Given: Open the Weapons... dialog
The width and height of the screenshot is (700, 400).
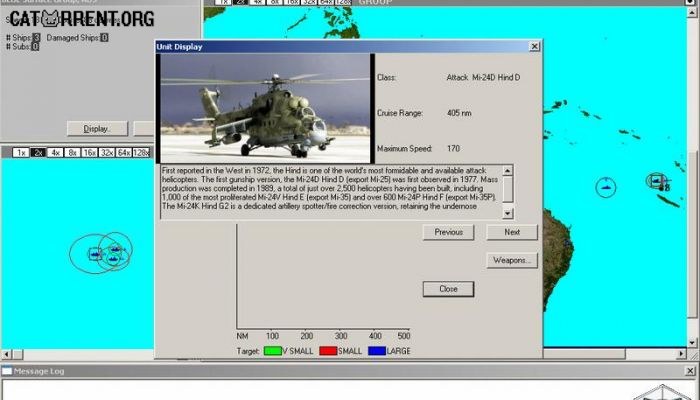Looking at the screenshot, I should 512,260.
